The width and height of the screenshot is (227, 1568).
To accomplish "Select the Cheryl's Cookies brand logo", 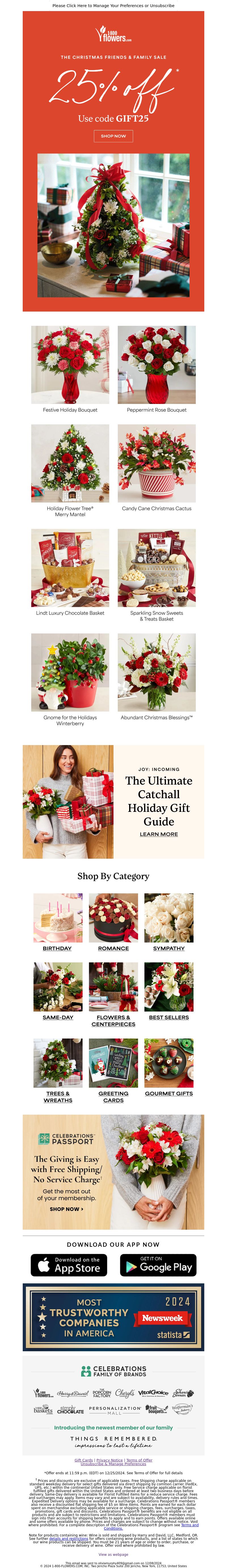I will pyautogui.click(x=125, y=1393).
